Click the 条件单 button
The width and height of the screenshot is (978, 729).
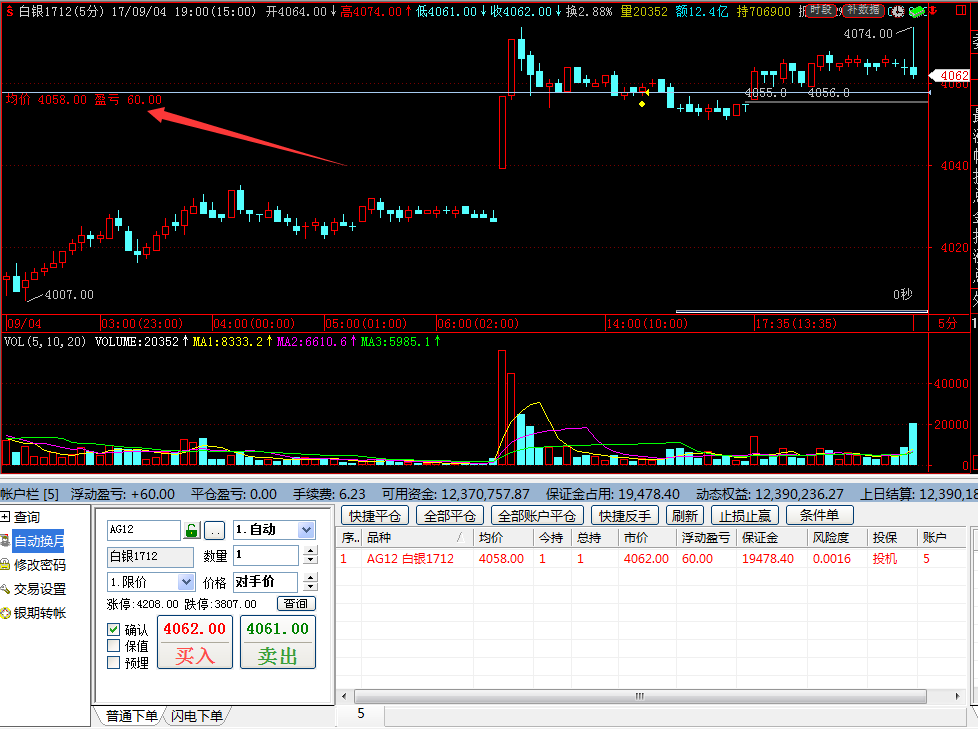820,516
